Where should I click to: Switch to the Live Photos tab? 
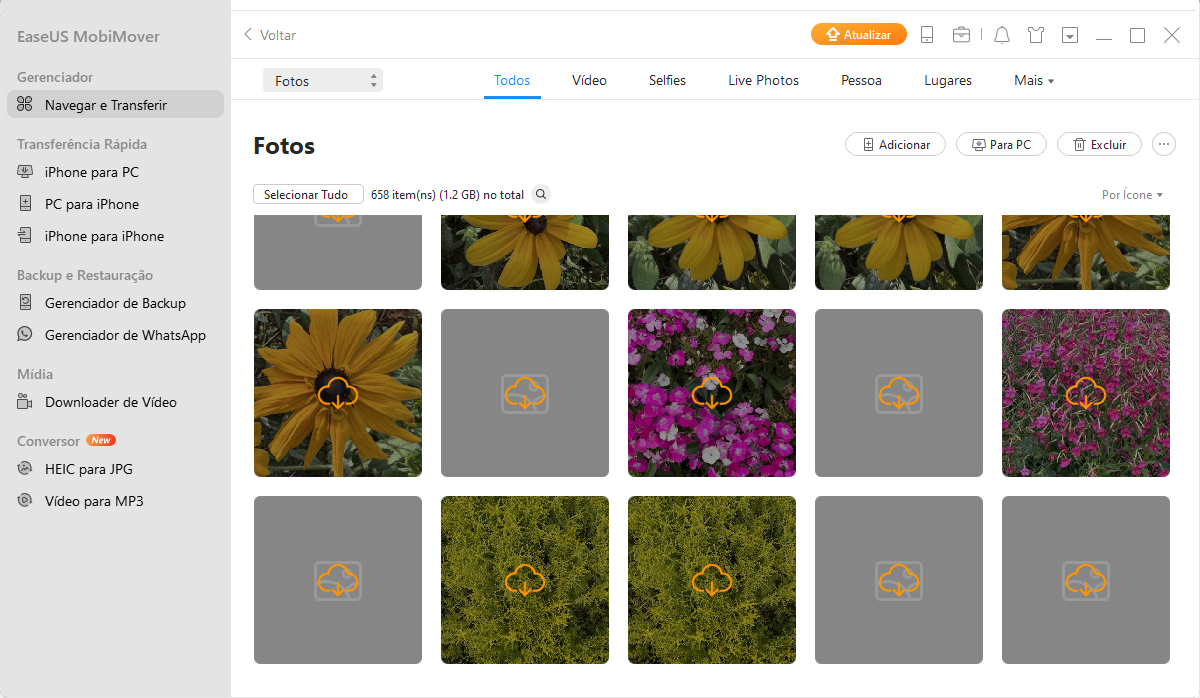tap(763, 81)
